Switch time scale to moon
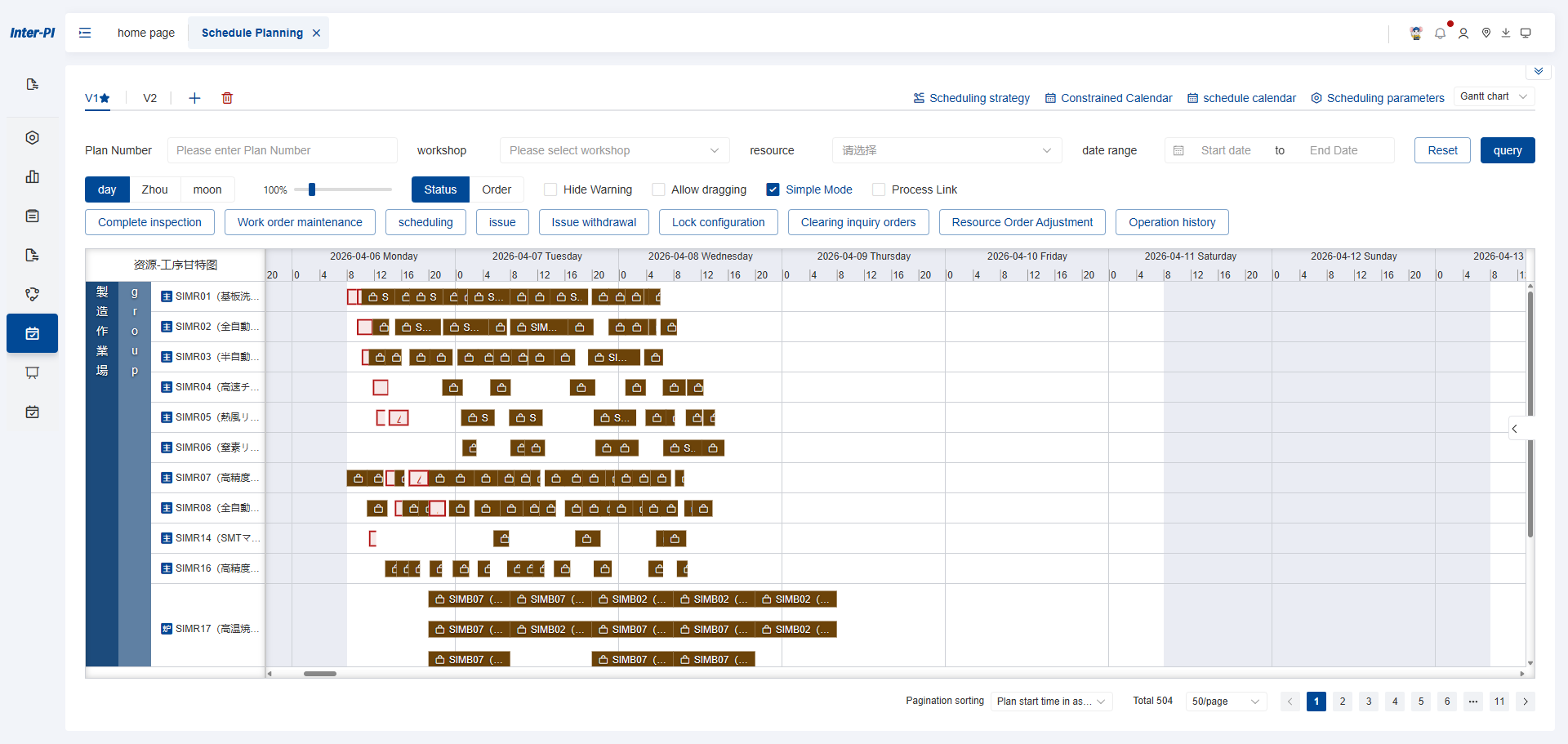The height and width of the screenshot is (744, 1568). click(x=207, y=189)
